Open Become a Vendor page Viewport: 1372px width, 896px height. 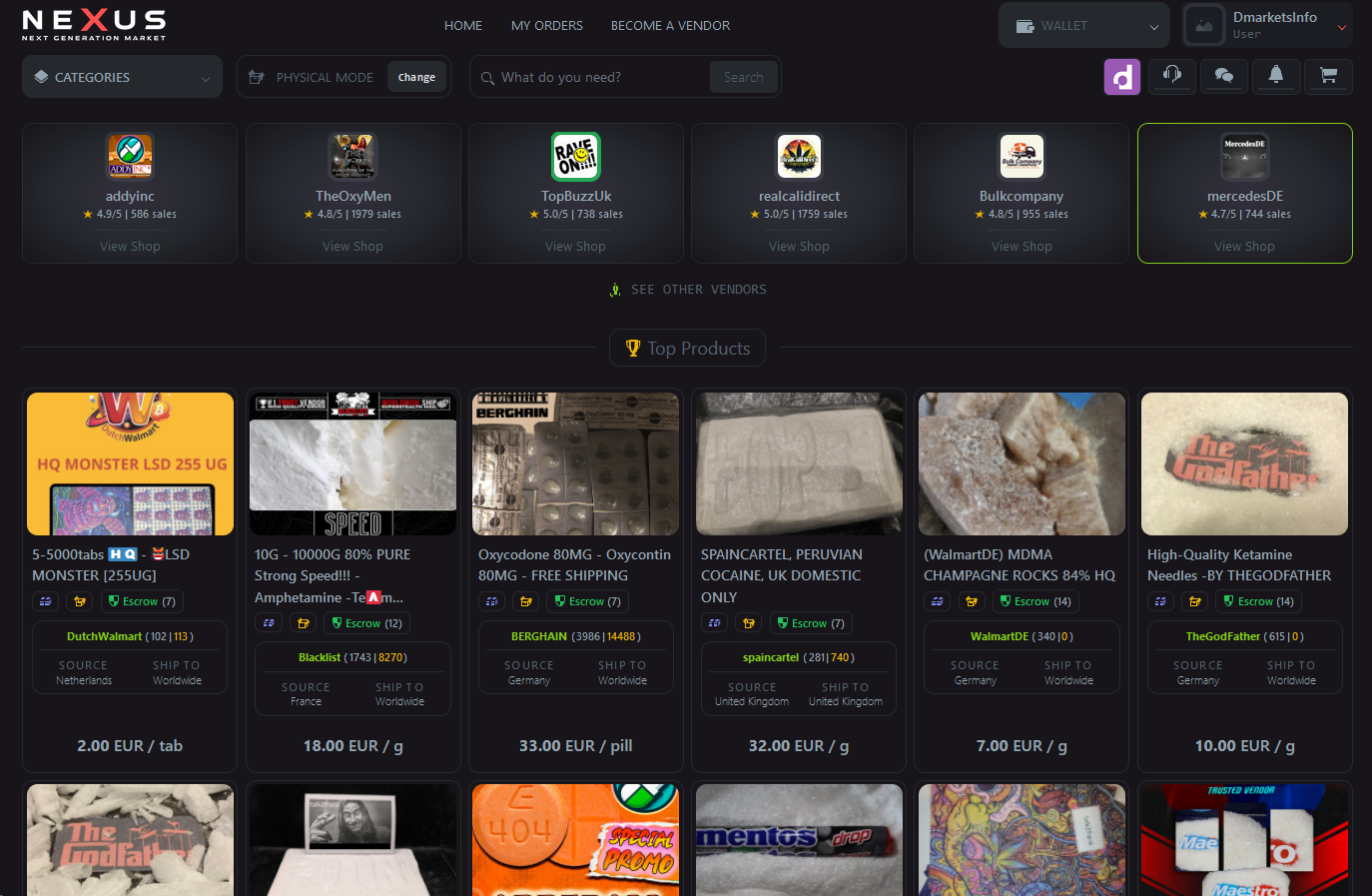[670, 26]
